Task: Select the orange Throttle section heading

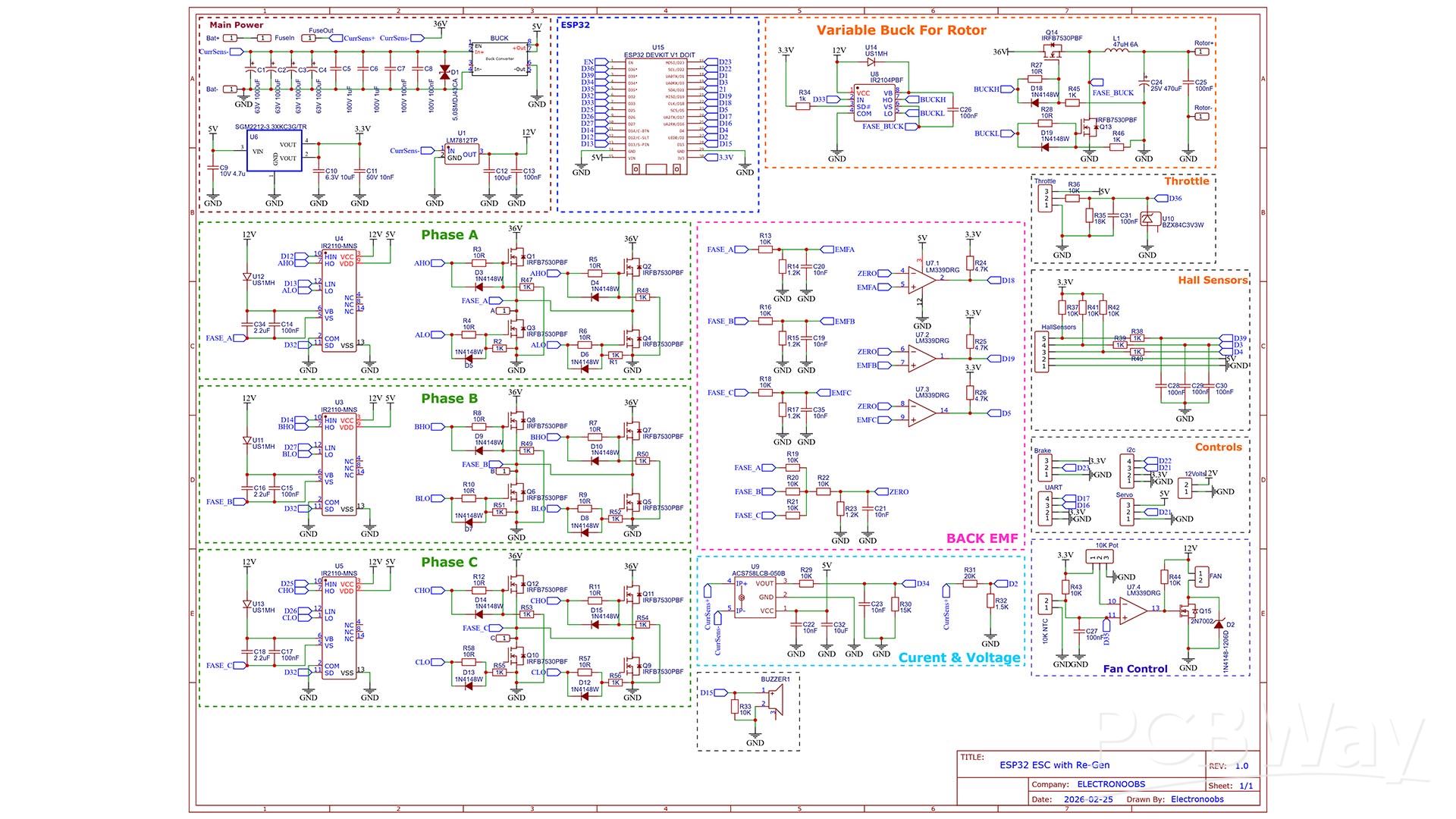Action: click(x=1187, y=180)
